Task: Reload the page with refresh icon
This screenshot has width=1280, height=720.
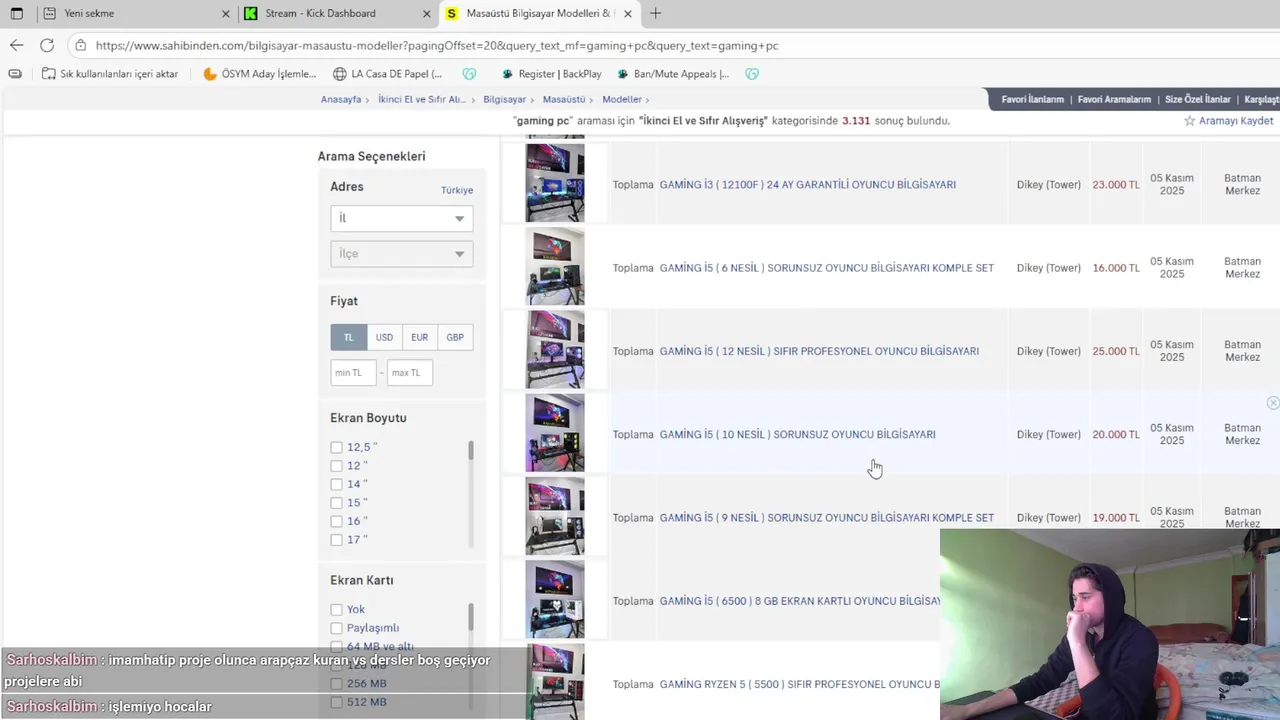Action: pyautogui.click(x=47, y=45)
